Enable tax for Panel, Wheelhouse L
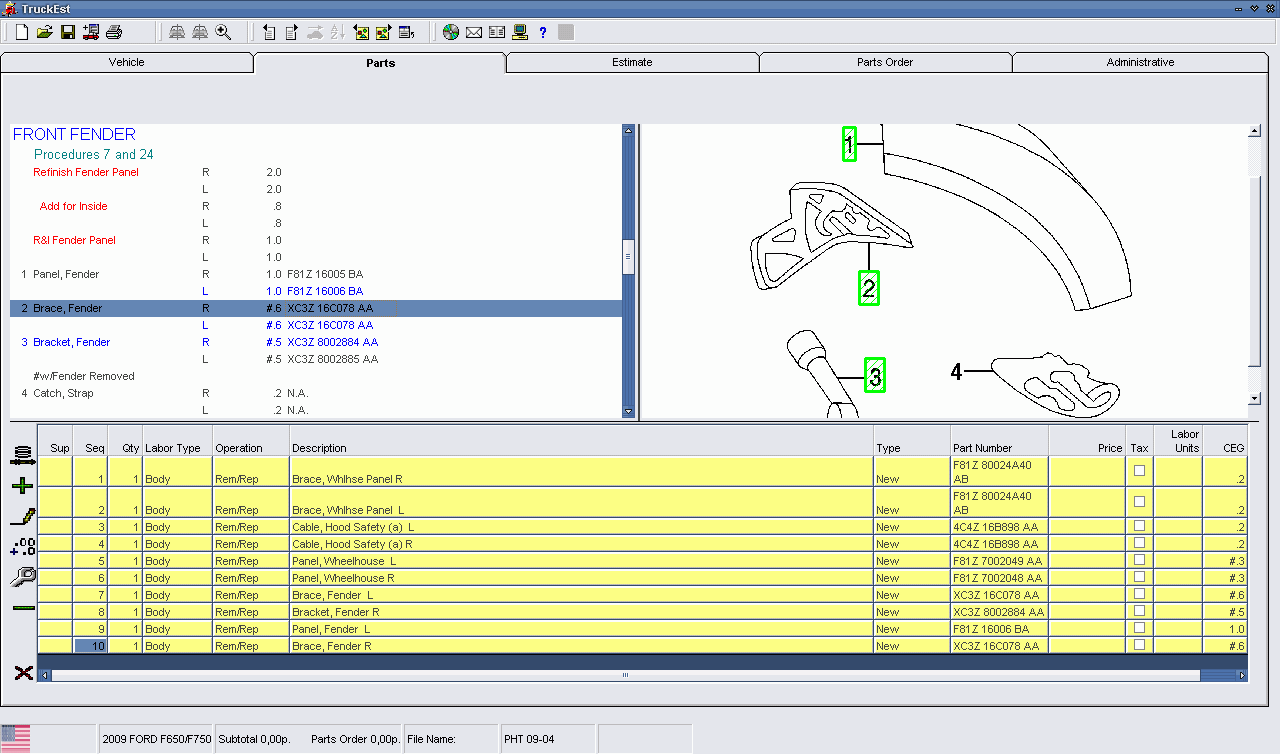Screen dimensions: 1280x754 coord(1139,561)
